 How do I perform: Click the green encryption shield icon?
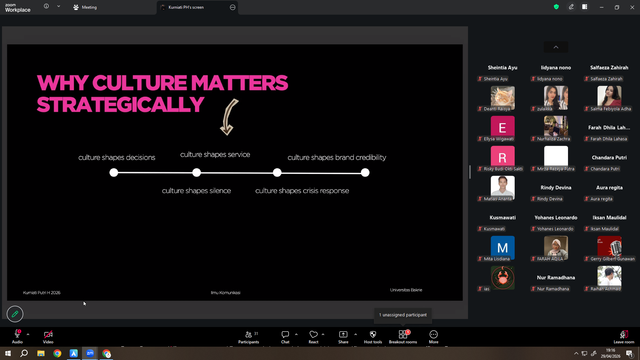556,7
